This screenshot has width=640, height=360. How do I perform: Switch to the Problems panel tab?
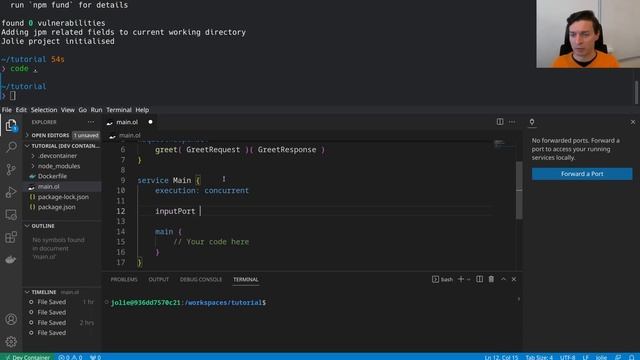[124, 280]
